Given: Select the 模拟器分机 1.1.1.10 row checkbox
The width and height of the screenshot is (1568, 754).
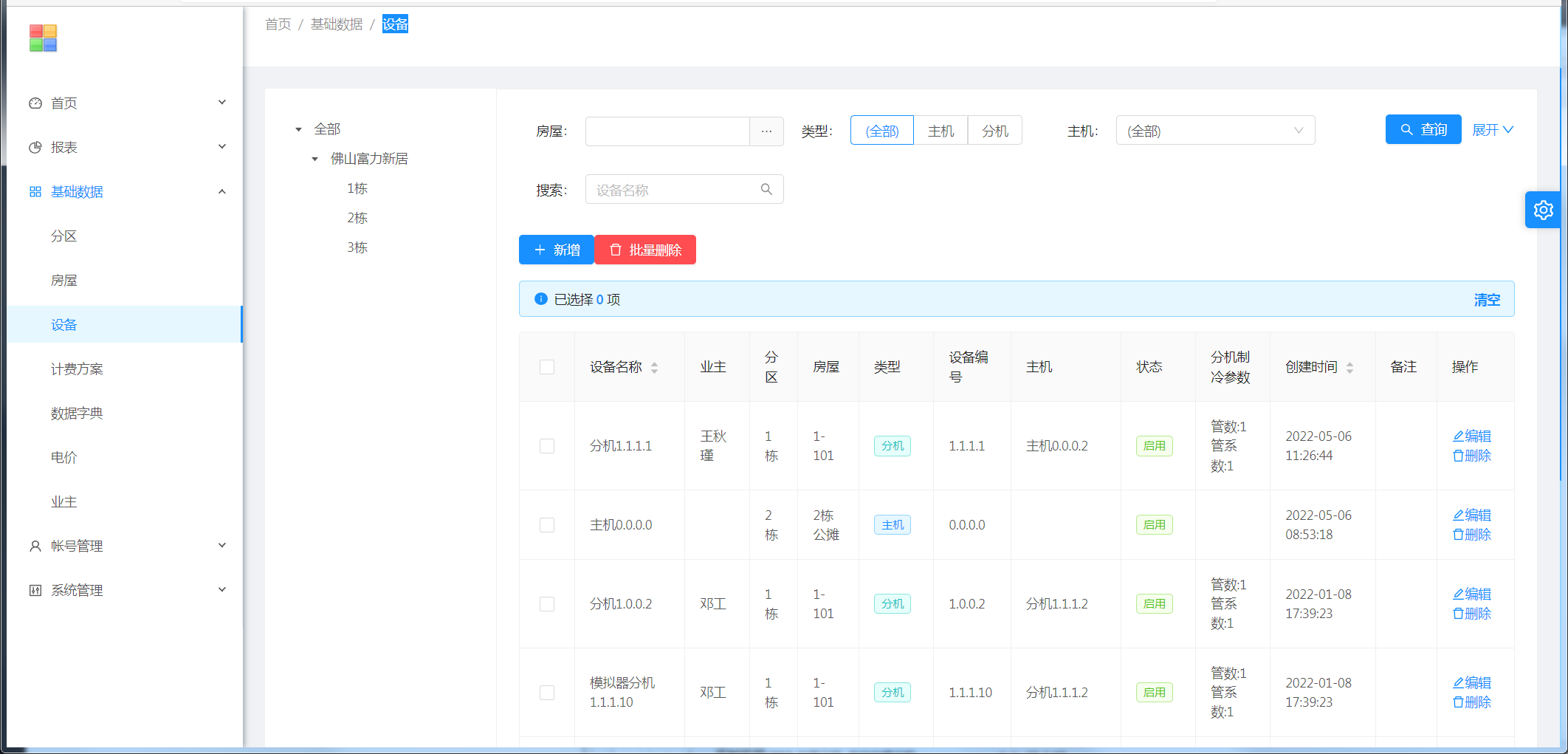Looking at the screenshot, I should (x=547, y=693).
